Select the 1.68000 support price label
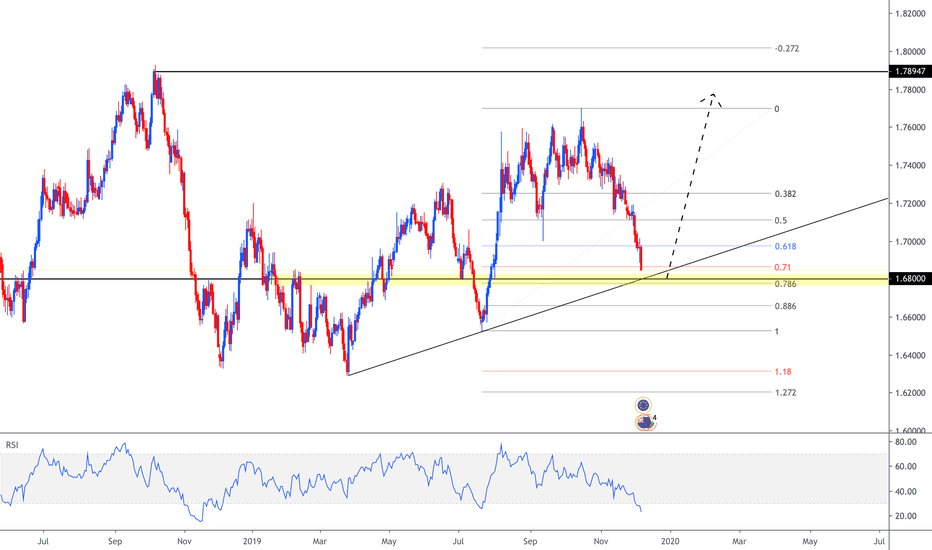 (x=909, y=279)
